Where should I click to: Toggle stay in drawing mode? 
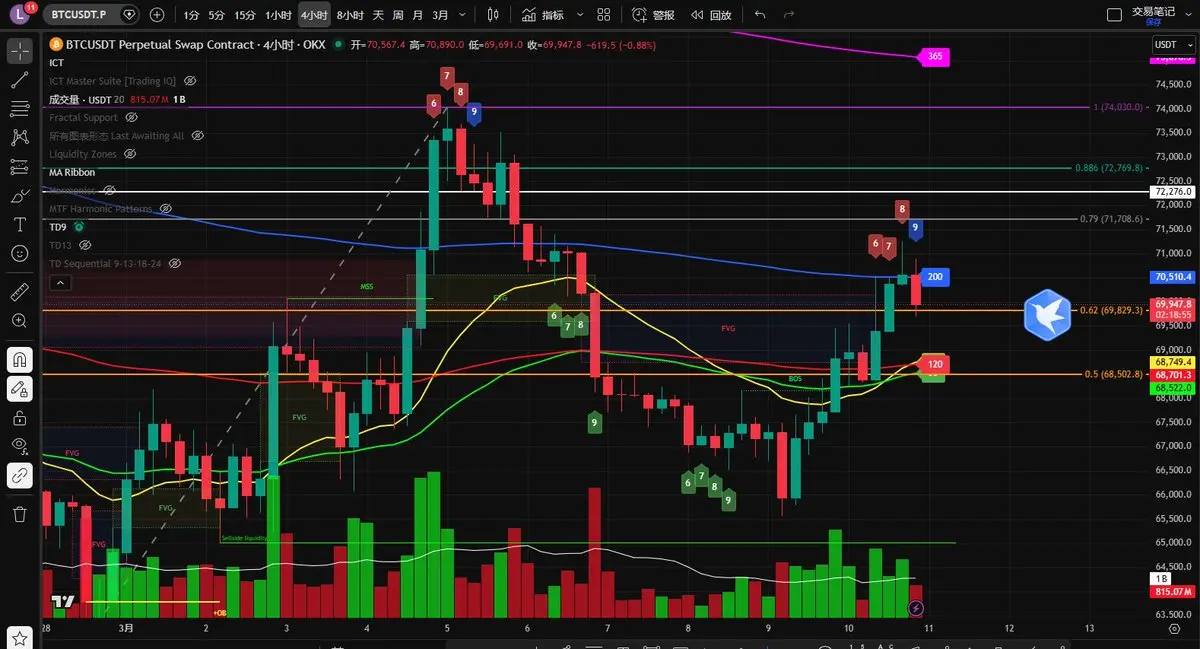[19, 389]
